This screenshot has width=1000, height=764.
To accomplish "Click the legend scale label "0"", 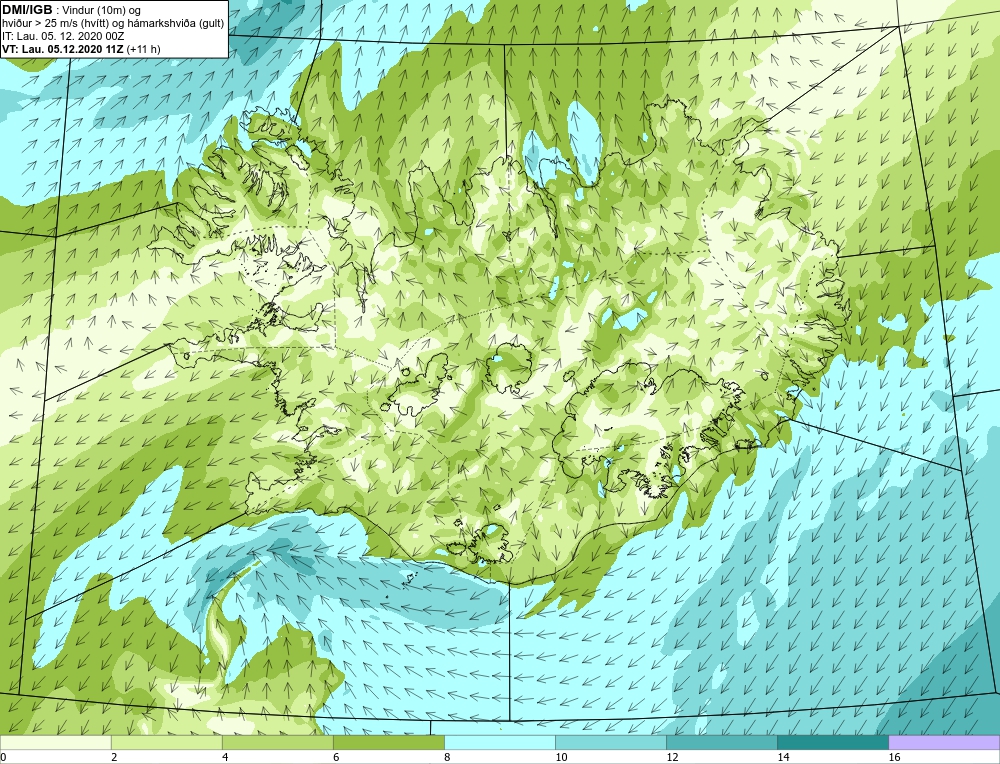I will pyautogui.click(x=4, y=757).
